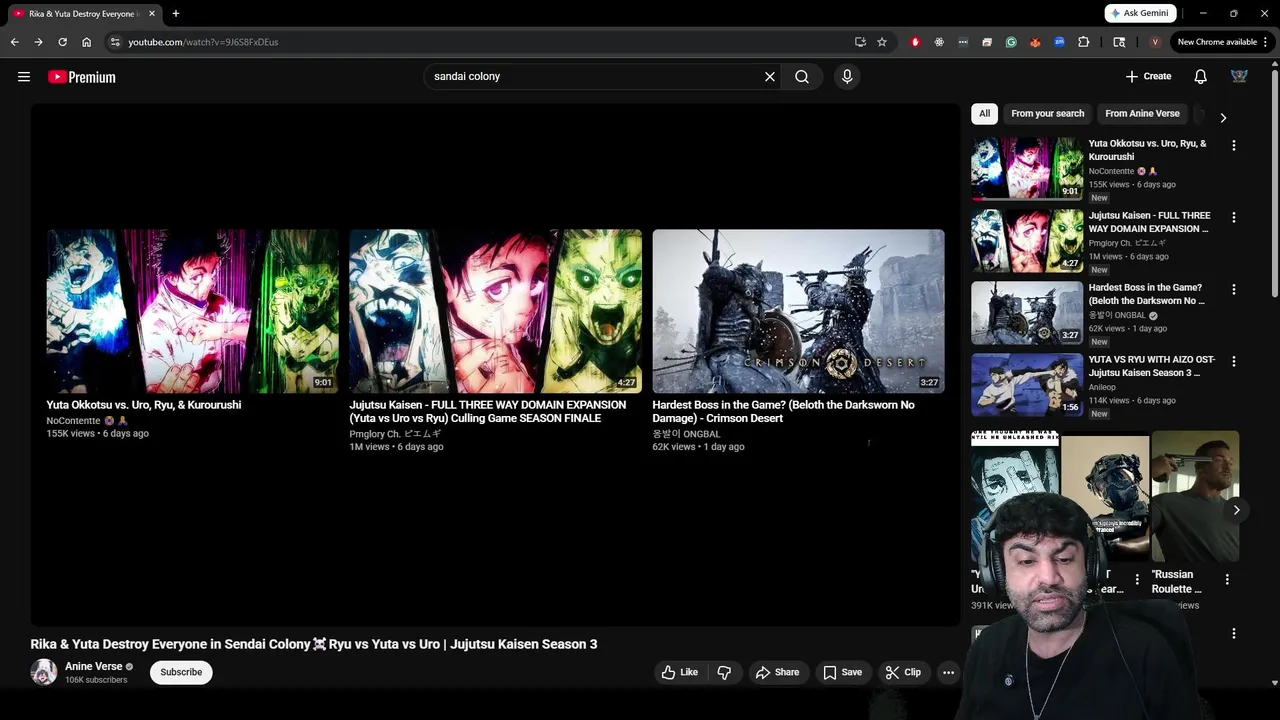
Task: Open the MetaMask fox extension icon
Action: coord(1035,42)
